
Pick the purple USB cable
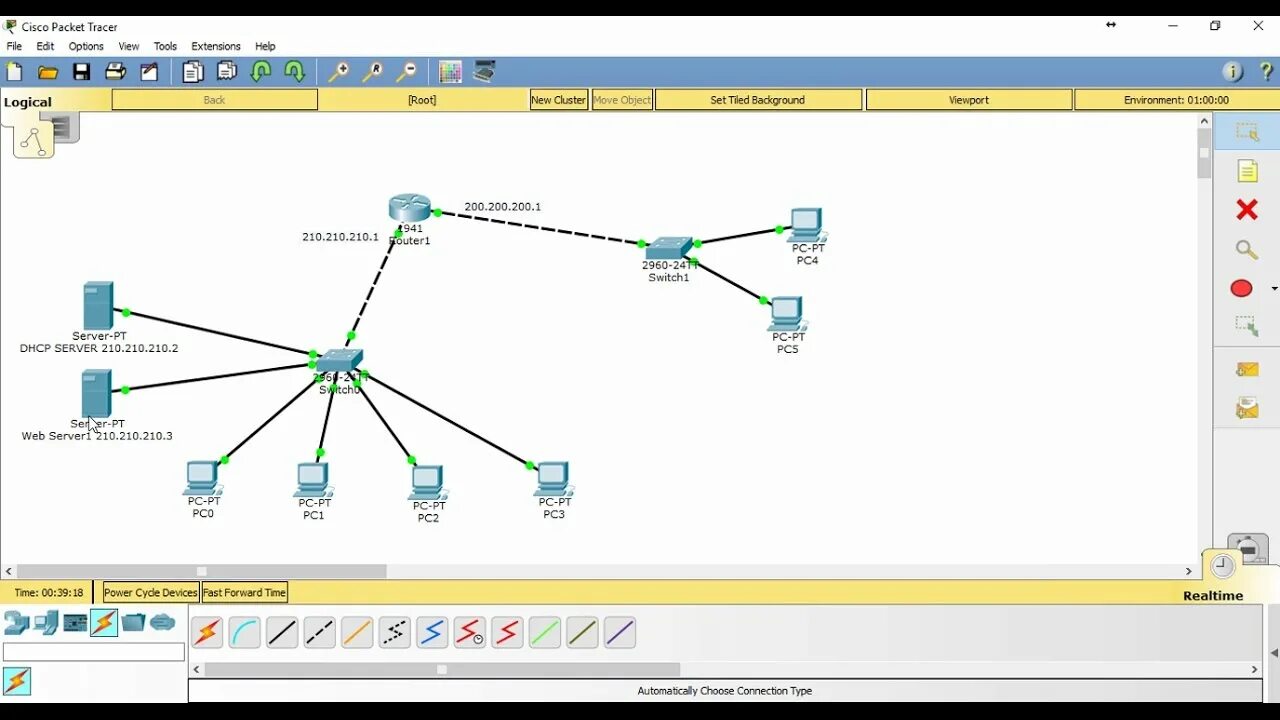point(619,632)
